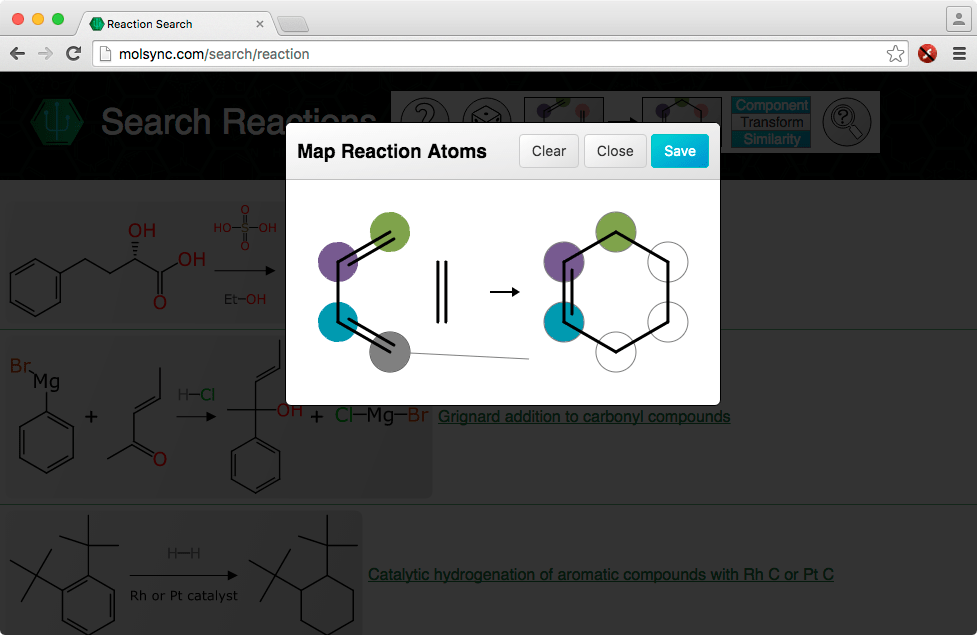Open Grignard addition to carbonyl compounds link
The image size is (977, 635).
click(x=584, y=416)
